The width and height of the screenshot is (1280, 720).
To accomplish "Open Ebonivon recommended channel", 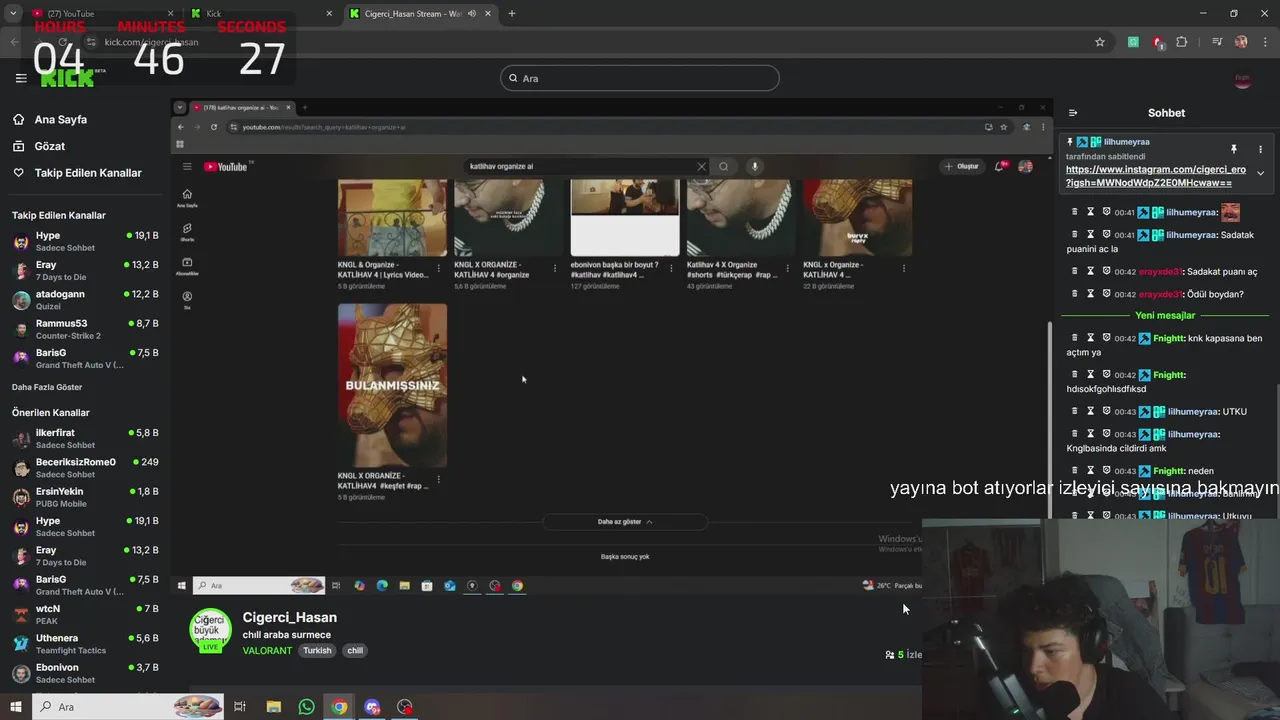I will 85,673.
